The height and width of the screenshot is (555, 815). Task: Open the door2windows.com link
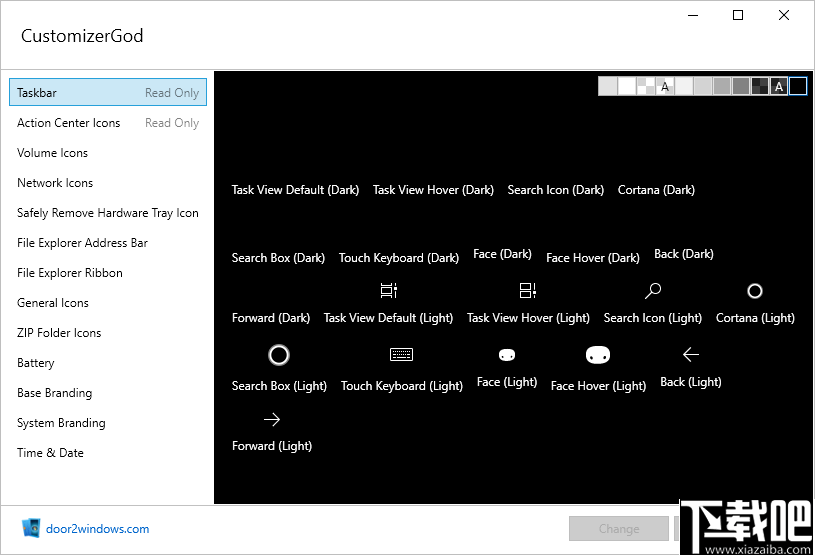pos(97,529)
